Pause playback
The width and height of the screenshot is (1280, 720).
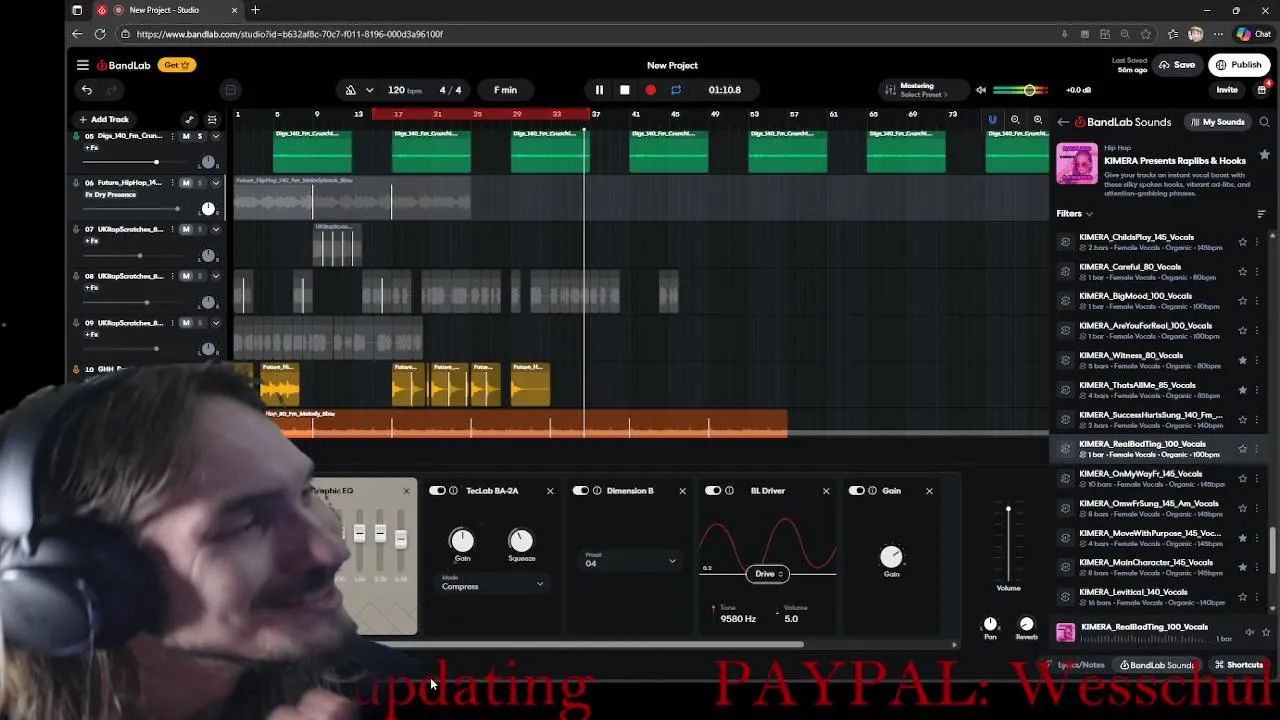pyautogui.click(x=599, y=90)
